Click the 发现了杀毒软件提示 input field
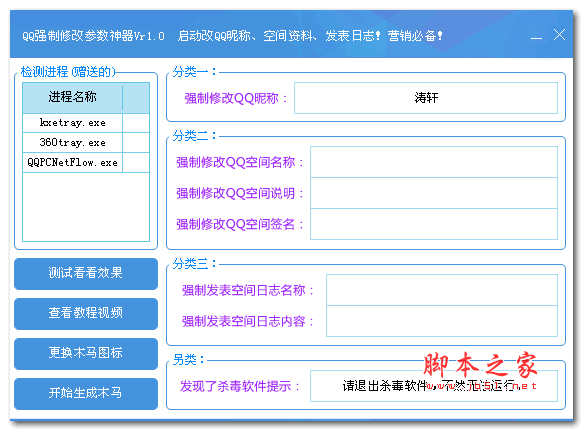This screenshot has width=584, height=432. coord(434,386)
